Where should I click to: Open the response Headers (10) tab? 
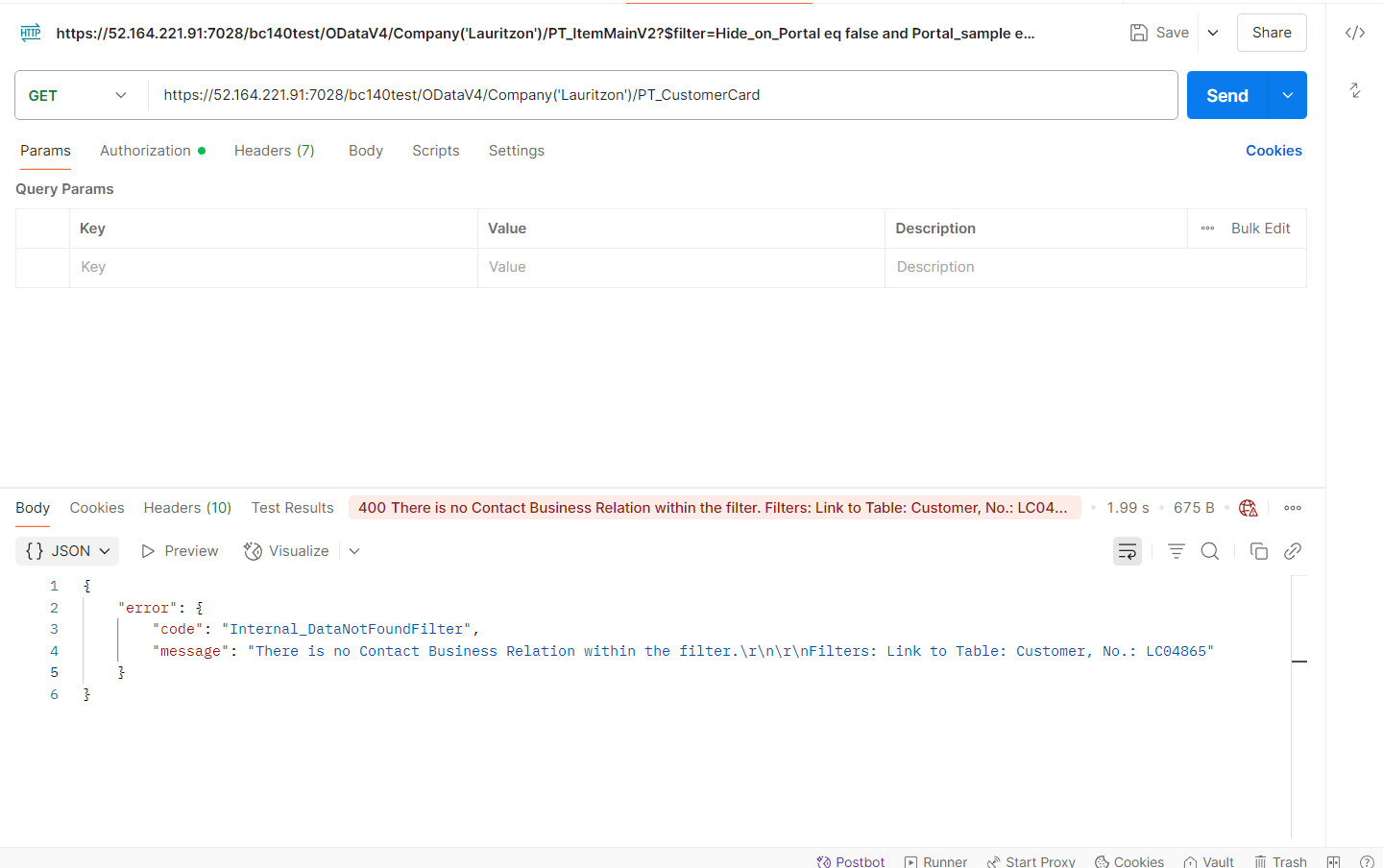187,508
